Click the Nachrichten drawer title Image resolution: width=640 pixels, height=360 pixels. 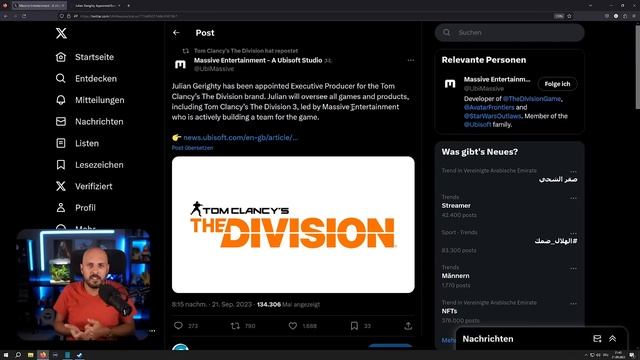tap(488, 339)
